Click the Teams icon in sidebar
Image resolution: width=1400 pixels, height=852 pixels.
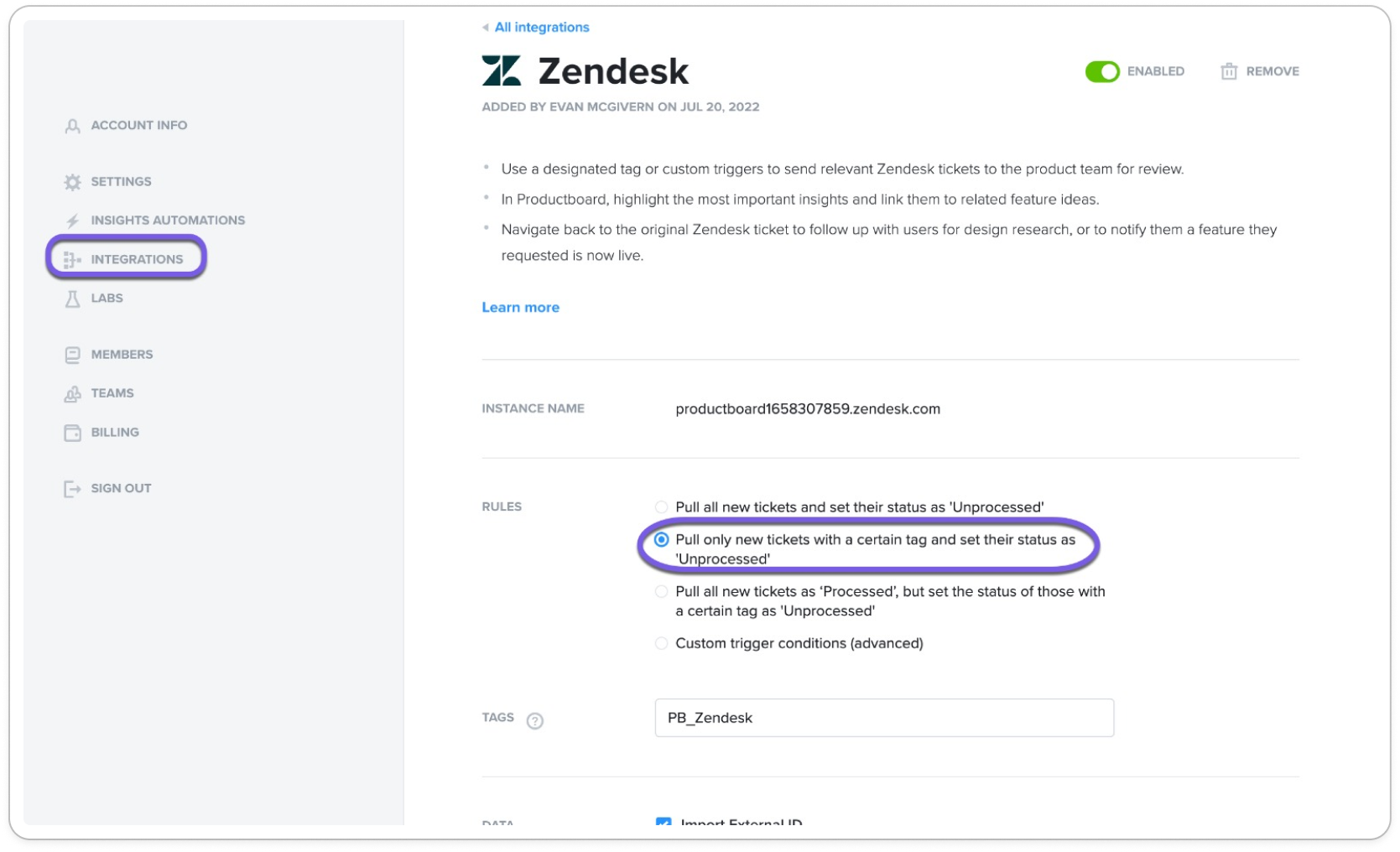coord(73,393)
